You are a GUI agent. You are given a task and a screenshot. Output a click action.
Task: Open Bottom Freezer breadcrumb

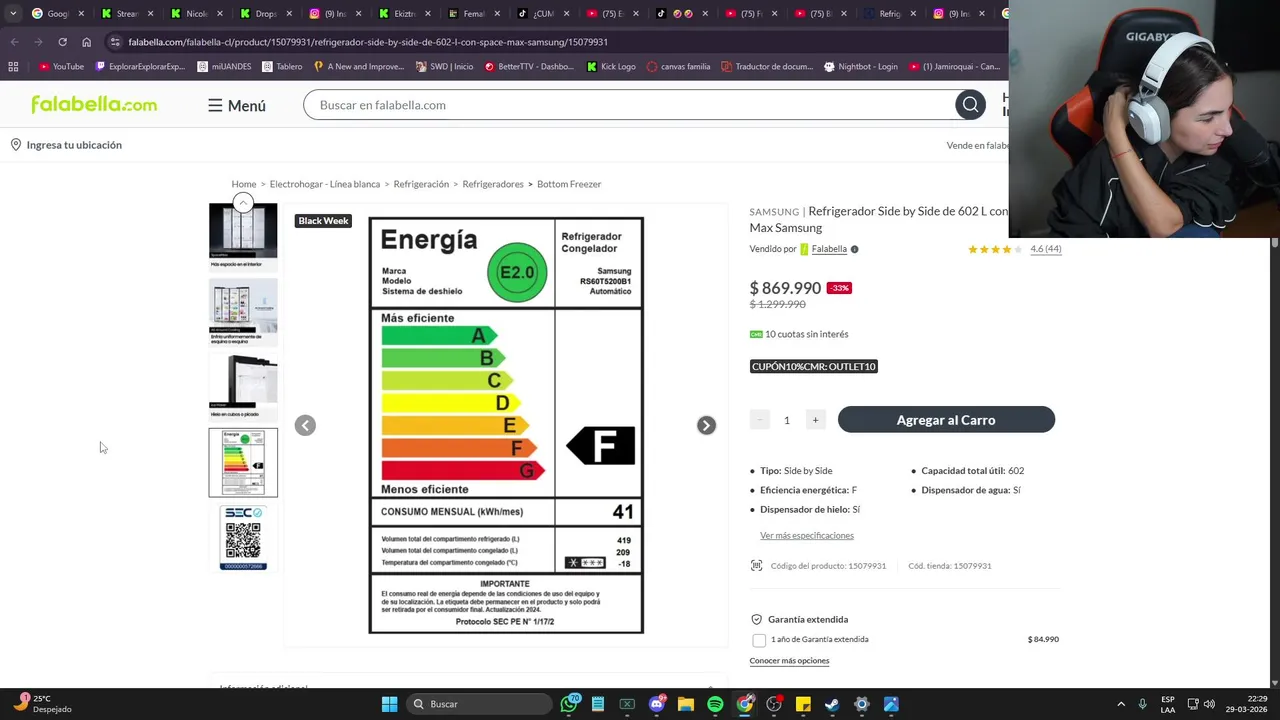click(569, 184)
